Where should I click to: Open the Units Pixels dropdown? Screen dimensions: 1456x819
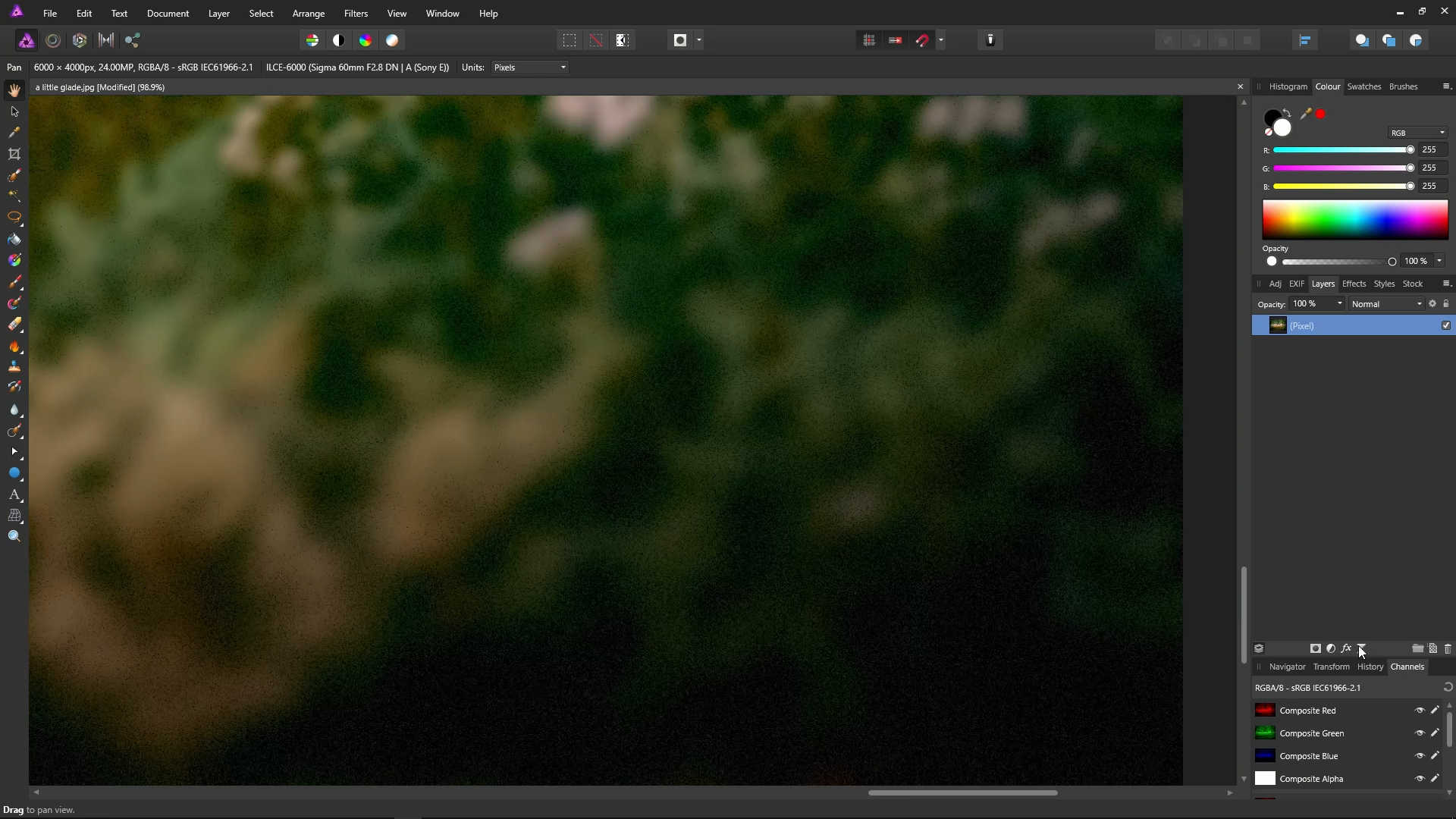[529, 67]
